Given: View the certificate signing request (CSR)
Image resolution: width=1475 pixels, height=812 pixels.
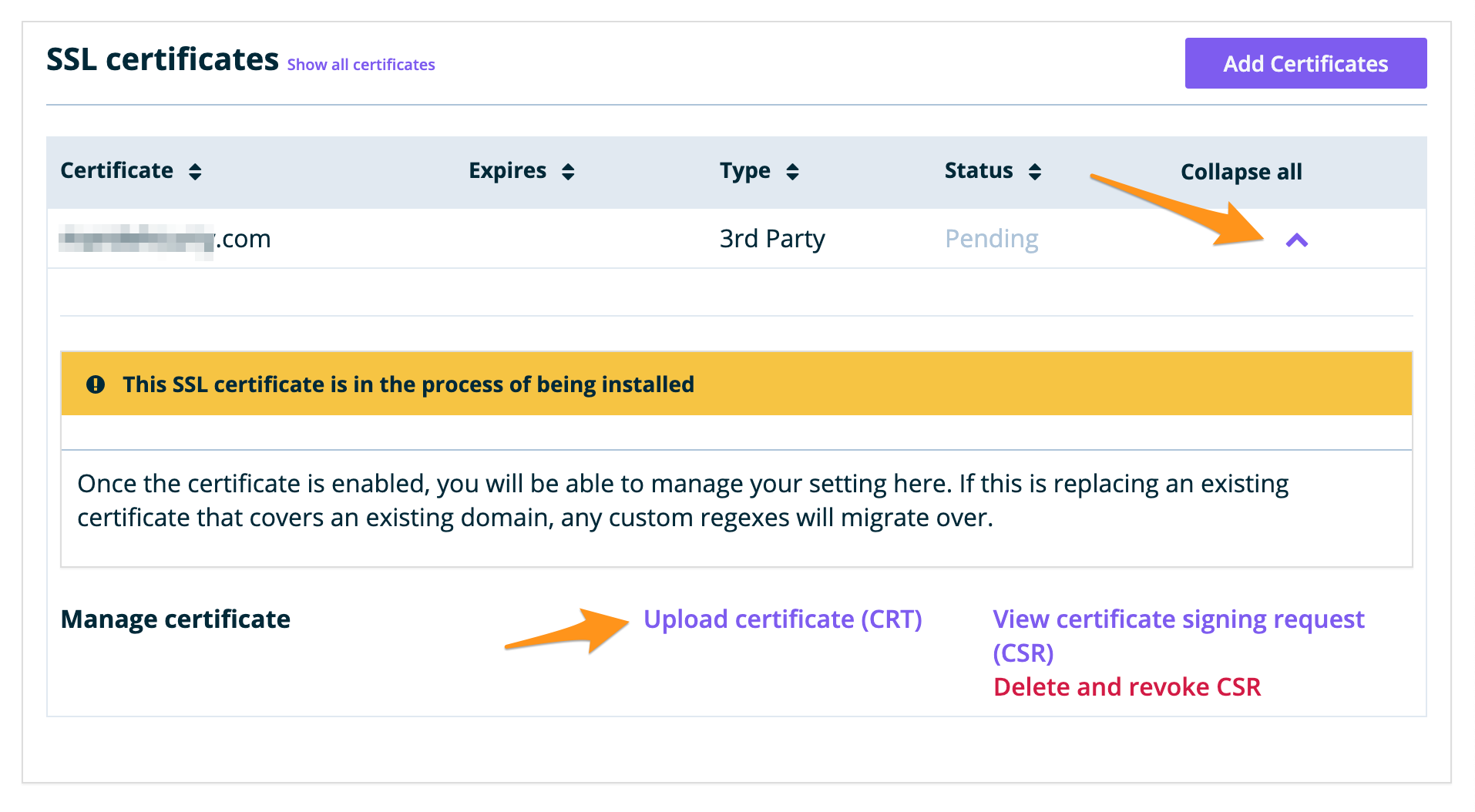Looking at the screenshot, I should point(1178,620).
